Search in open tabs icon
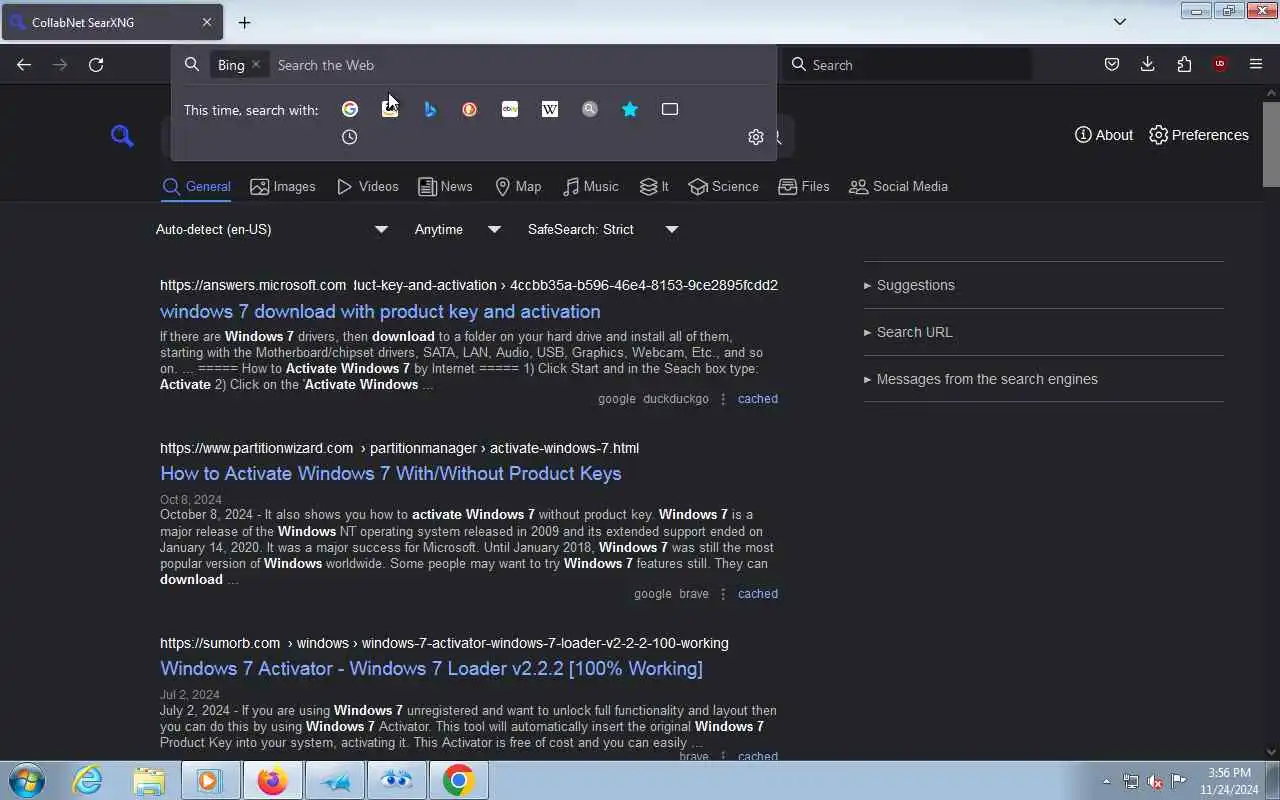Viewport: 1280px width, 800px height. [x=670, y=109]
